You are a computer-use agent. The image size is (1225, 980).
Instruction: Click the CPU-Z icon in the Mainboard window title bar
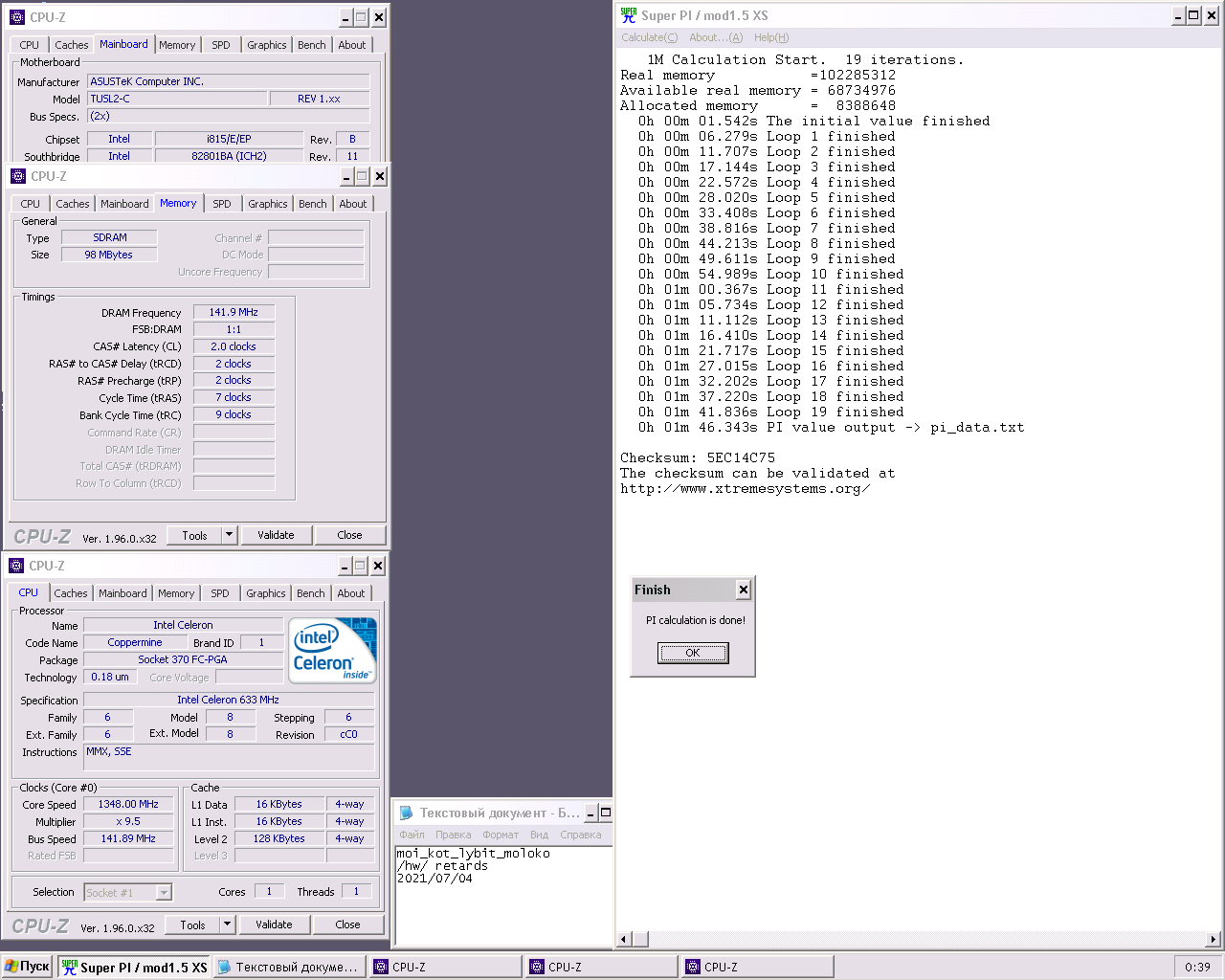[x=17, y=17]
